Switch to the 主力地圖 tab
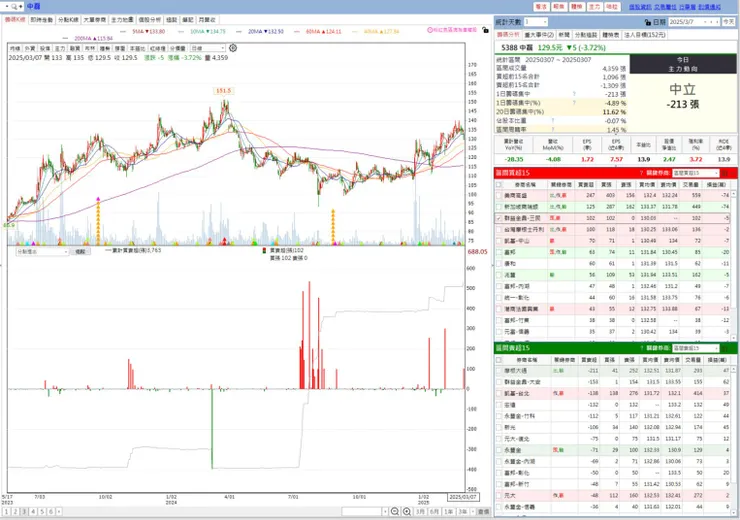740x520 pixels. (122, 20)
